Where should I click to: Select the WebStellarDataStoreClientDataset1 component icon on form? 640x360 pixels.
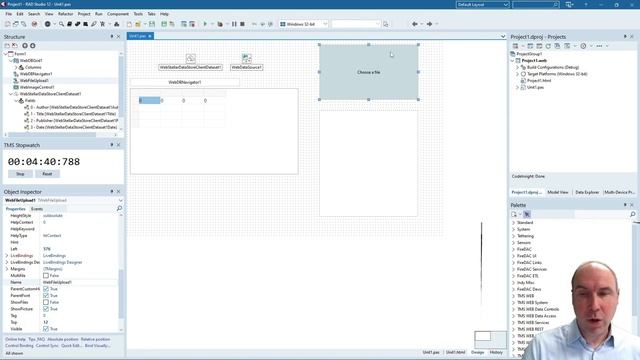191,58
